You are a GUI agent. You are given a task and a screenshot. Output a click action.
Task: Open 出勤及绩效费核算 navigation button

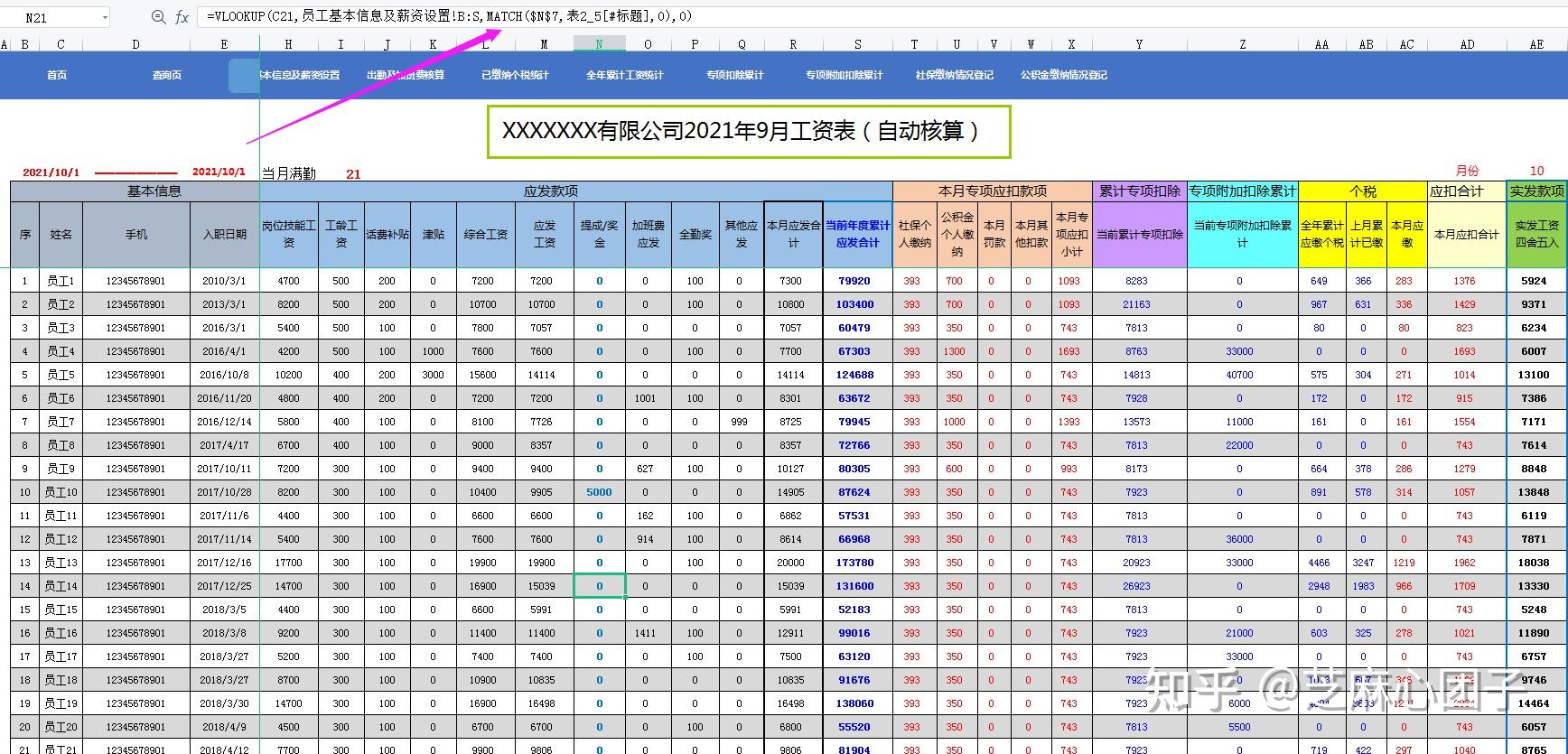click(x=406, y=75)
